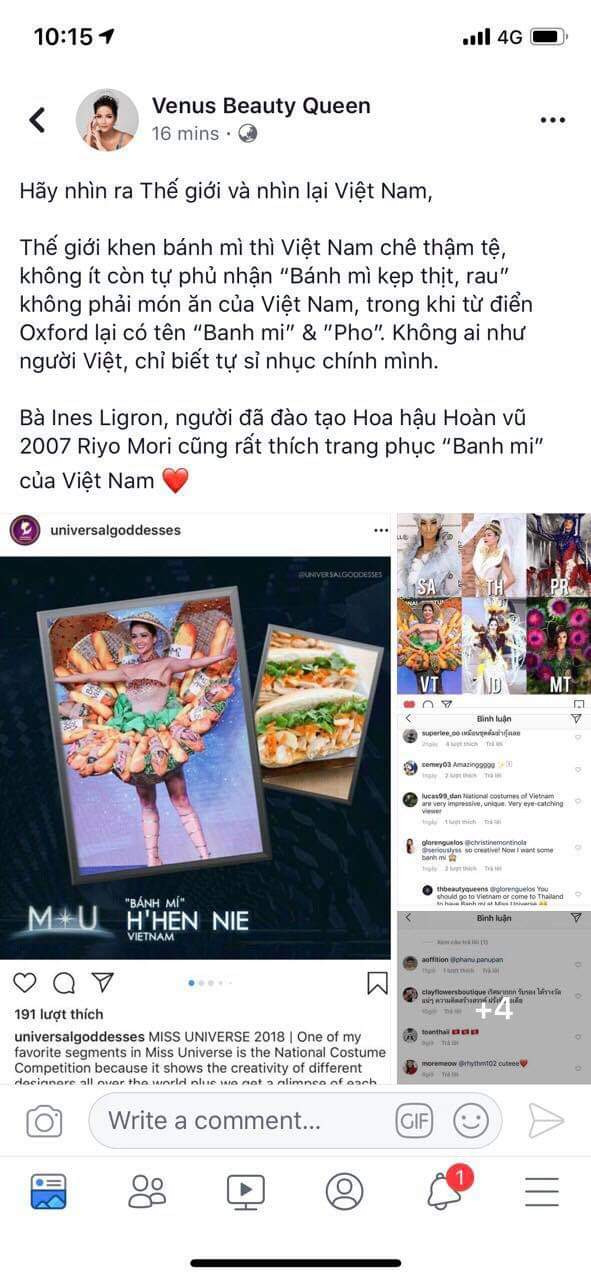
Task: Open the national costumes collage photo
Action: [x=494, y=604]
